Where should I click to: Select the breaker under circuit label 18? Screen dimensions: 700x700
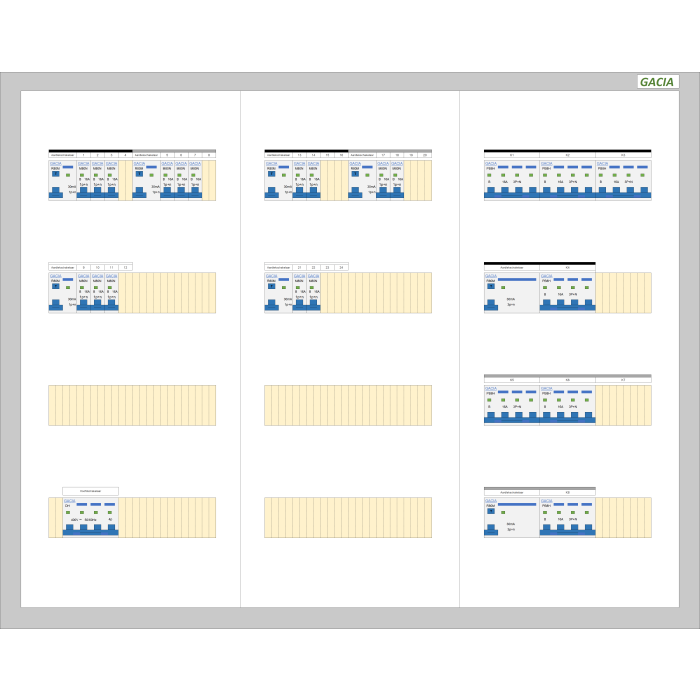coord(398,180)
